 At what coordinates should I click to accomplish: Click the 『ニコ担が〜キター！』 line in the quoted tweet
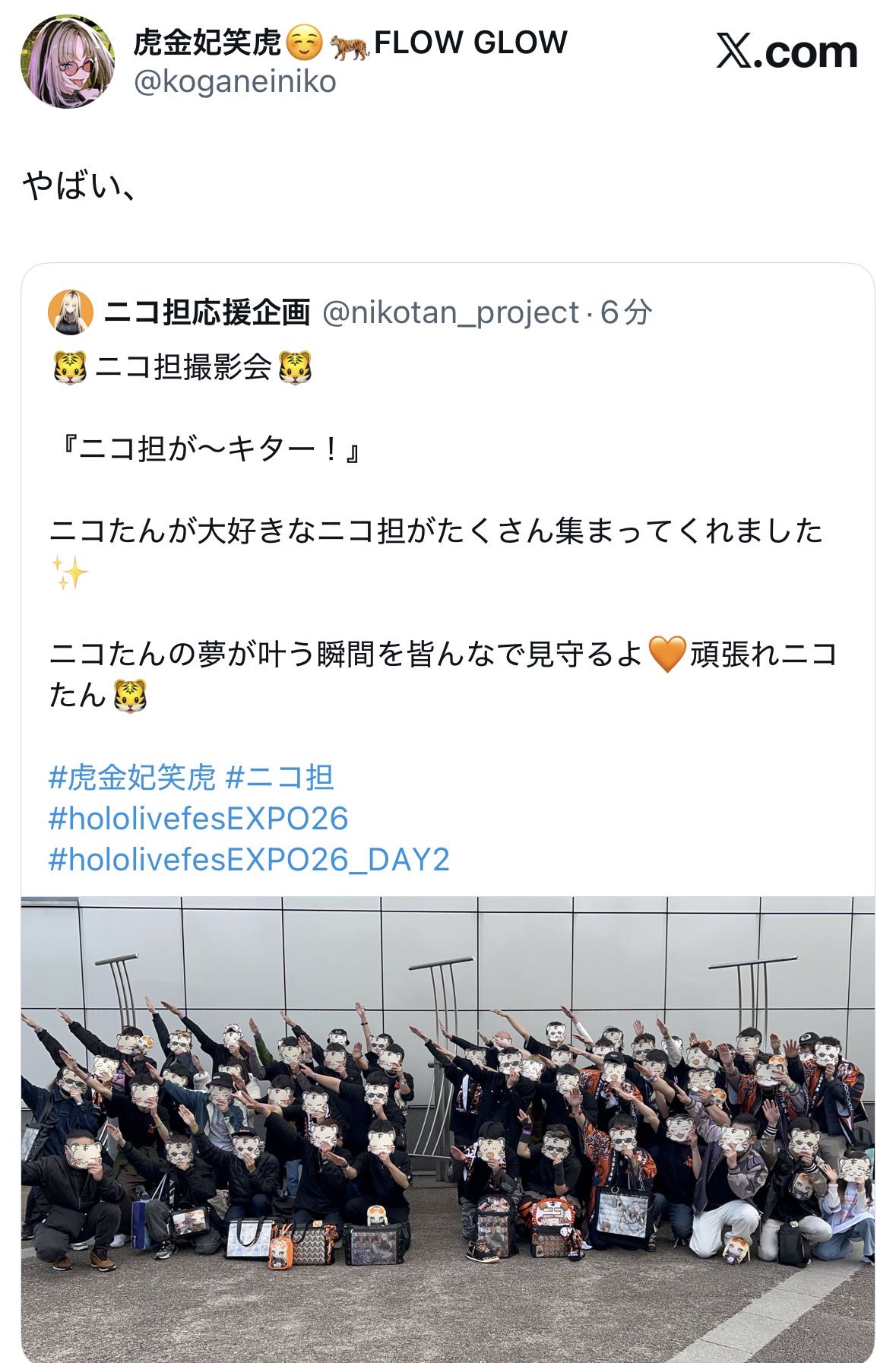tap(207, 449)
